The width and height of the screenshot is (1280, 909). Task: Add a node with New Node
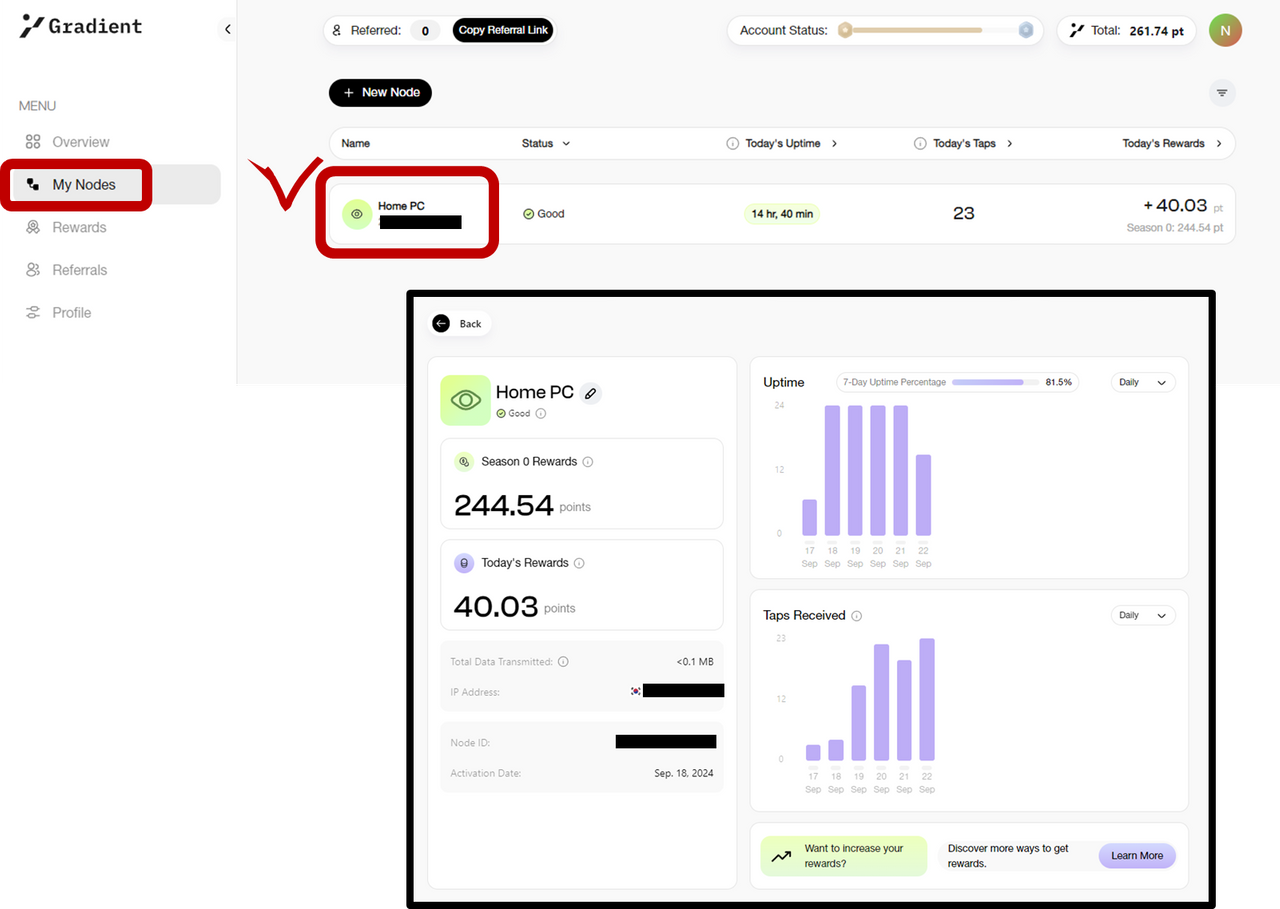[x=380, y=92]
